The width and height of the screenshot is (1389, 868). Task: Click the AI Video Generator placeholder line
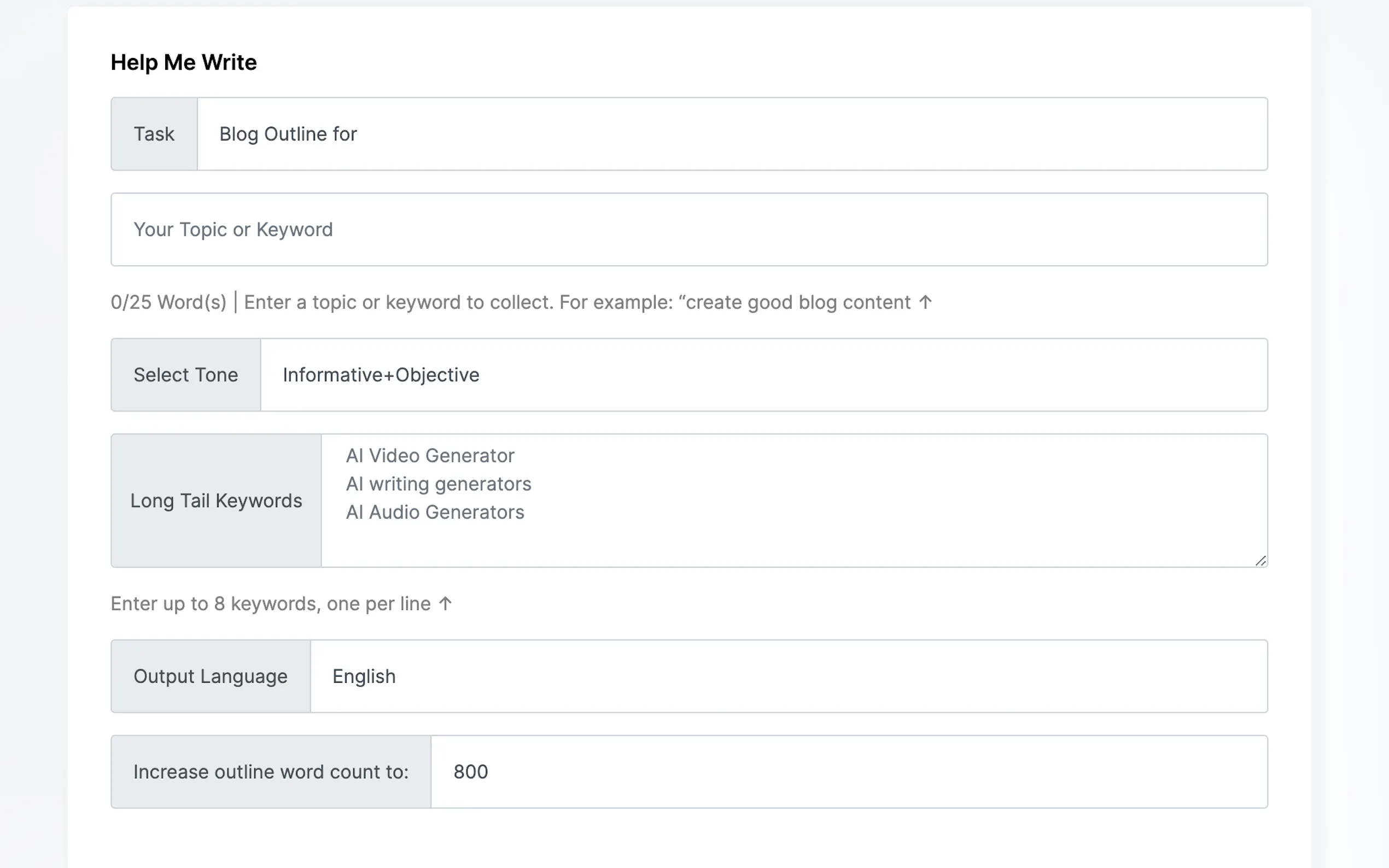[x=429, y=456]
